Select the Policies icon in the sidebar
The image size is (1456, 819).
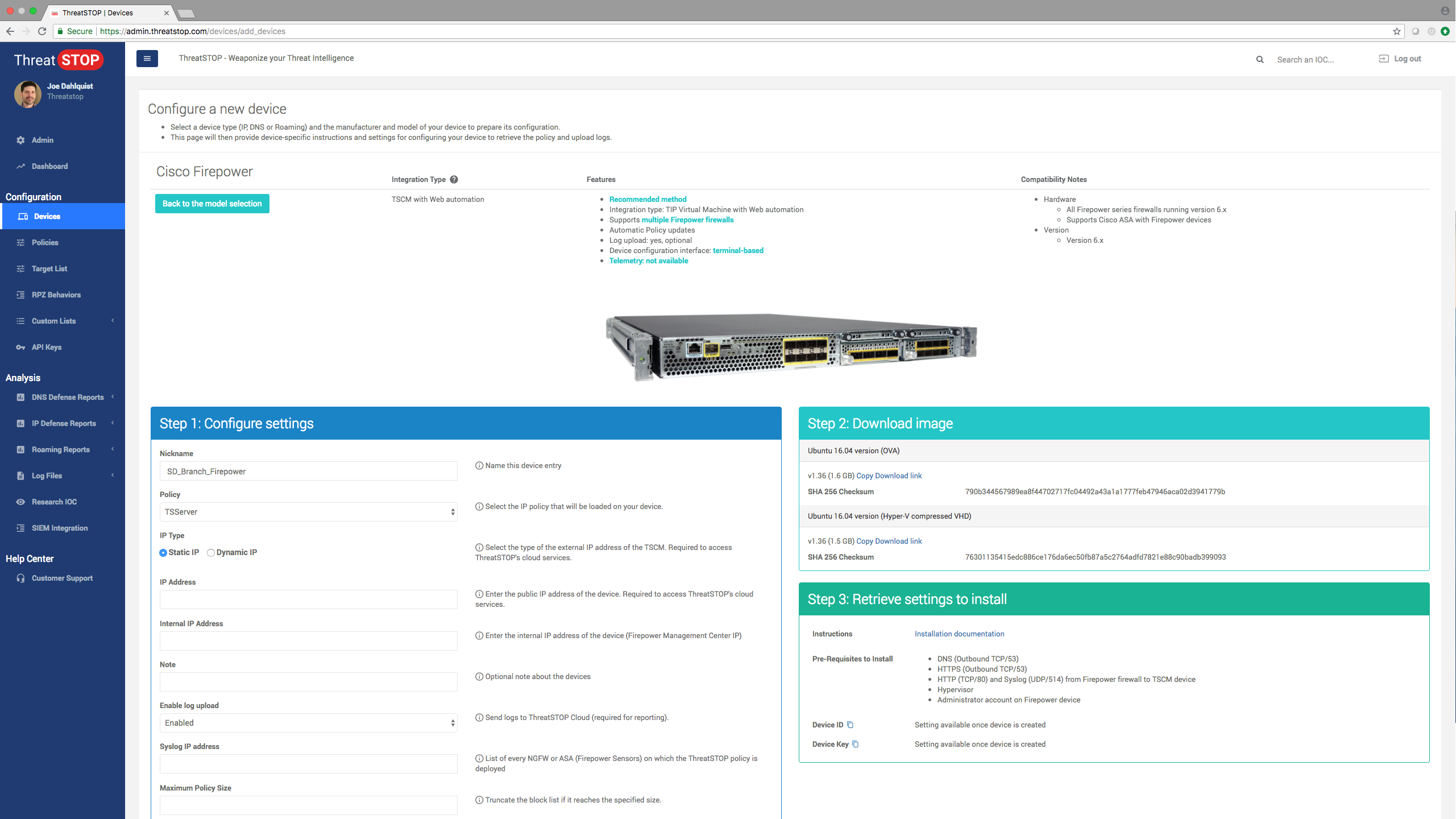[x=20, y=242]
